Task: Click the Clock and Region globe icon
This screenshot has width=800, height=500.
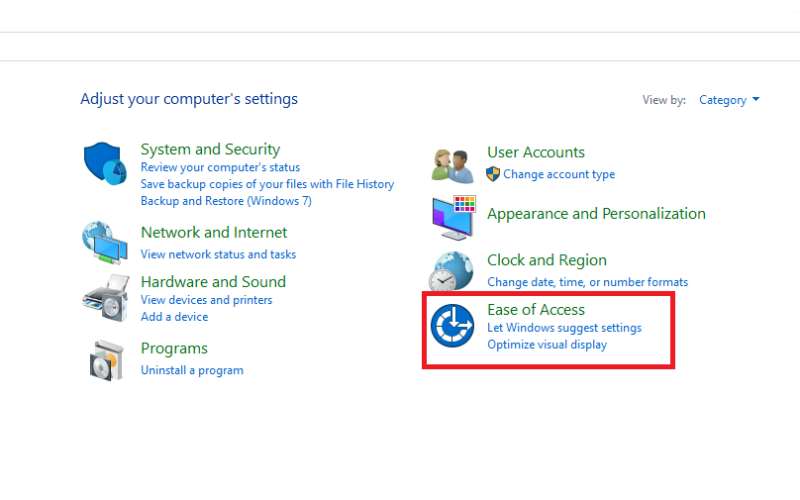Action: pyautogui.click(x=451, y=271)
